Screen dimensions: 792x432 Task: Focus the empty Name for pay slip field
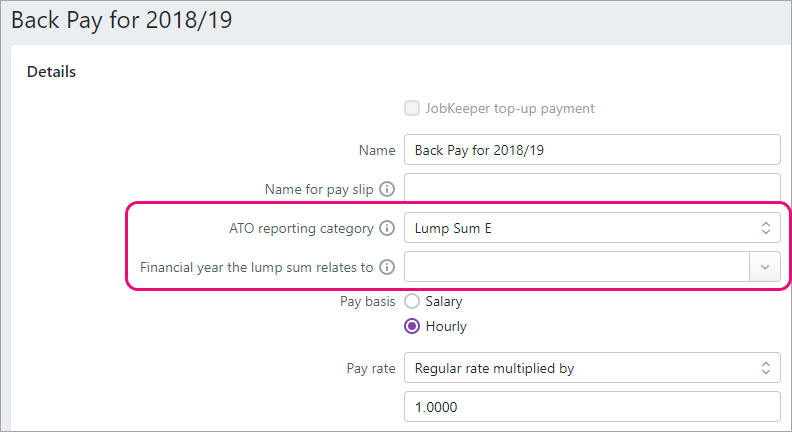[x=591, y=188]
